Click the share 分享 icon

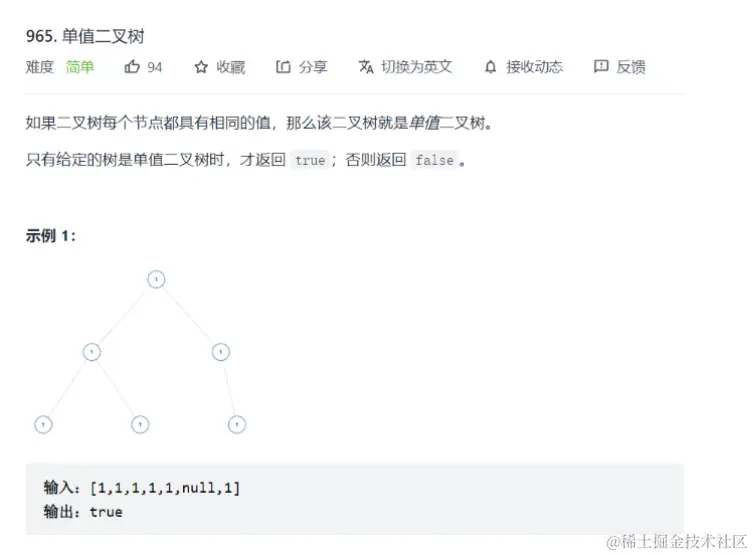tap(283, 66)
